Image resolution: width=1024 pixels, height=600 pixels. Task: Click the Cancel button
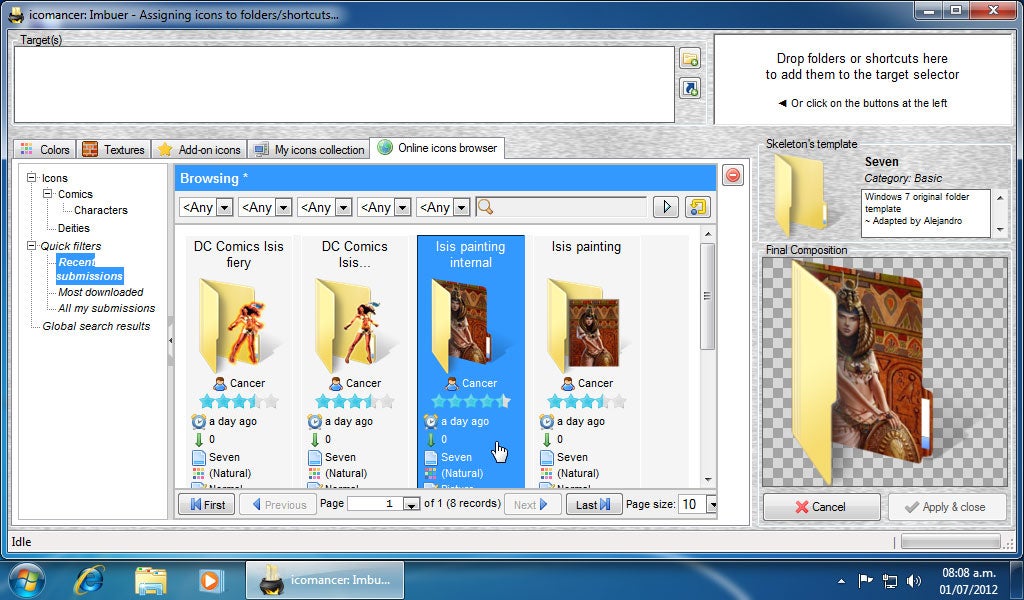click(x=821, y=507)
